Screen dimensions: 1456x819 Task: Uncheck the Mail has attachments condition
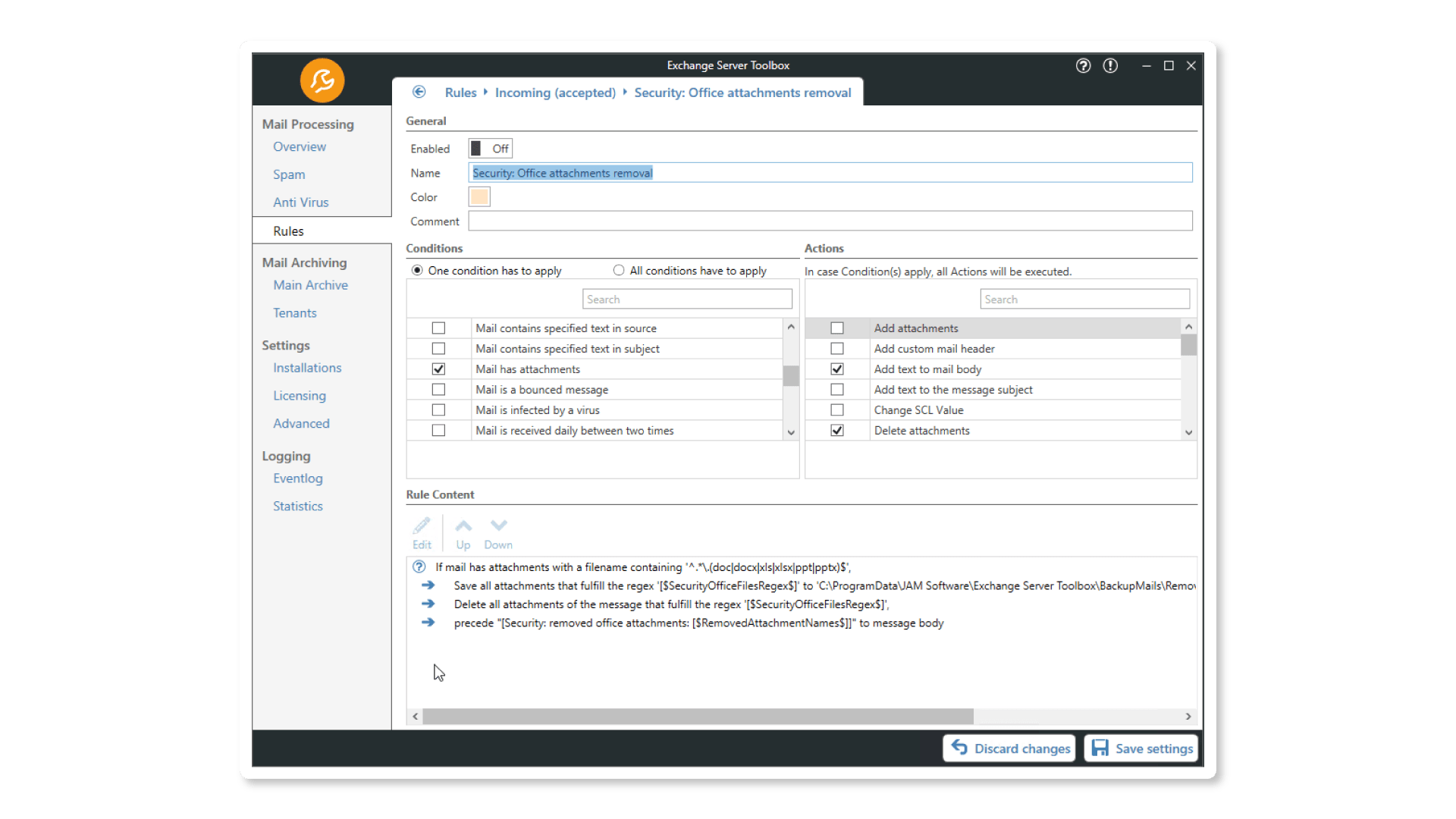438,369
